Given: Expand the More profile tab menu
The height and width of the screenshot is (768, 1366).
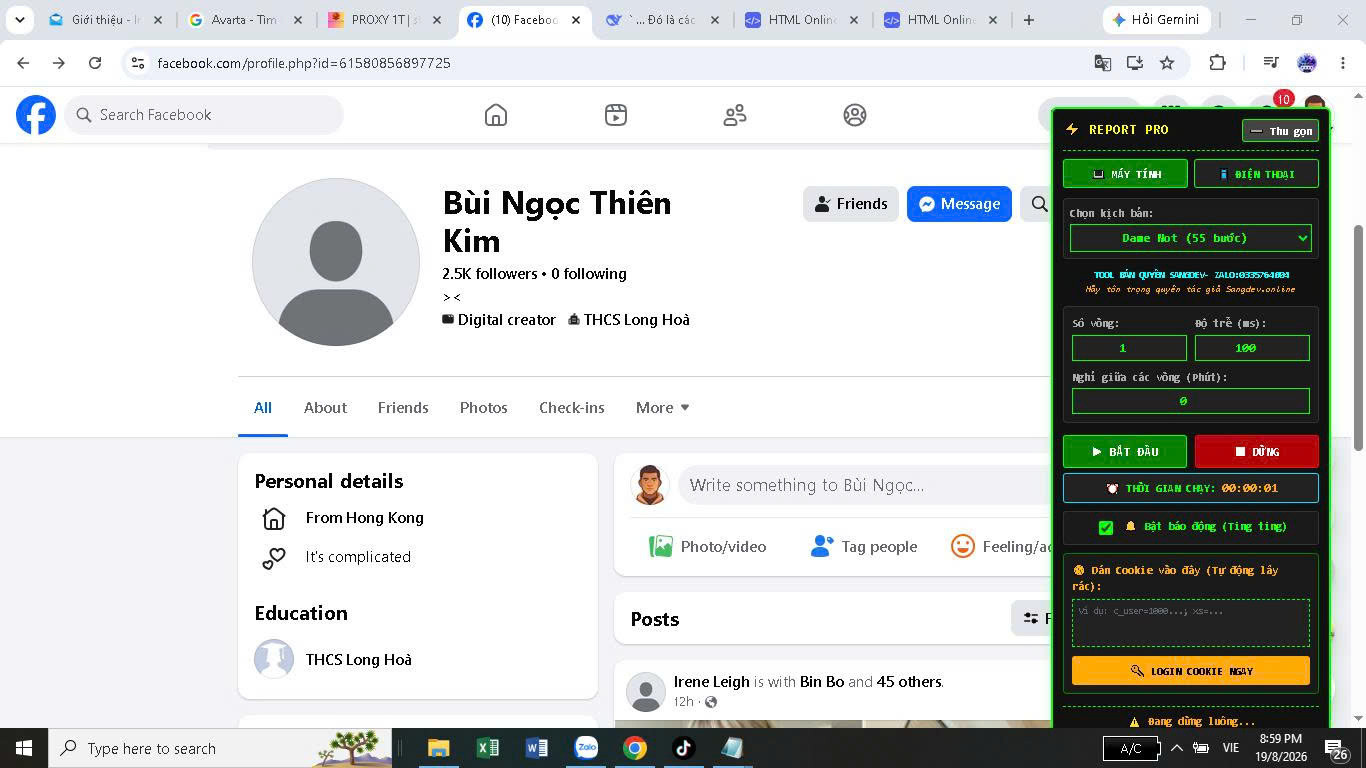Looking at the screenshot, I should (x=663, y=408).
